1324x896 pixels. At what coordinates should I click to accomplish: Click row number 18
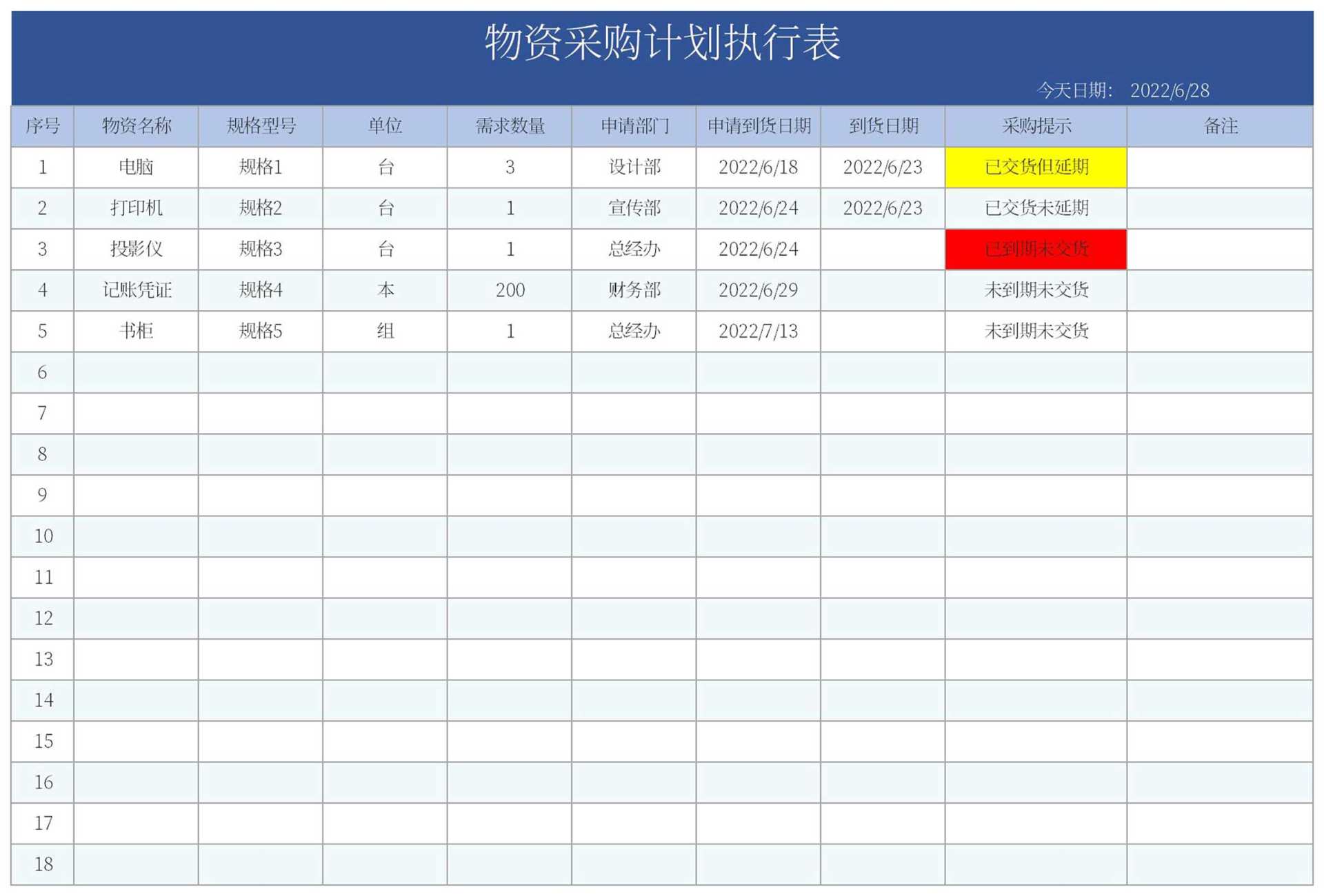coord(43,864)
